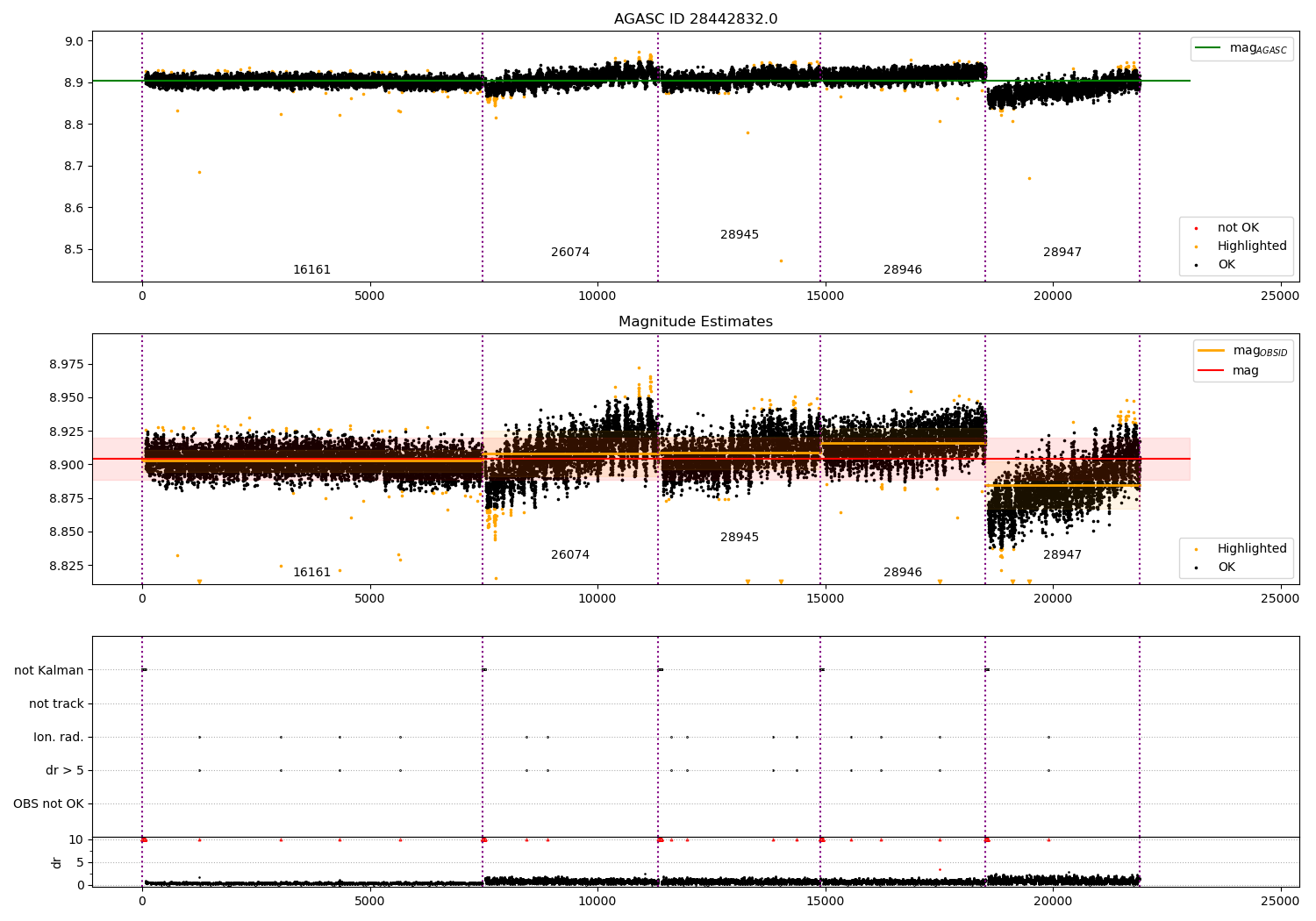Click obsid label 28946 in Magnitude Estimates plot
1316x921 pixels.
click(903, 573)
